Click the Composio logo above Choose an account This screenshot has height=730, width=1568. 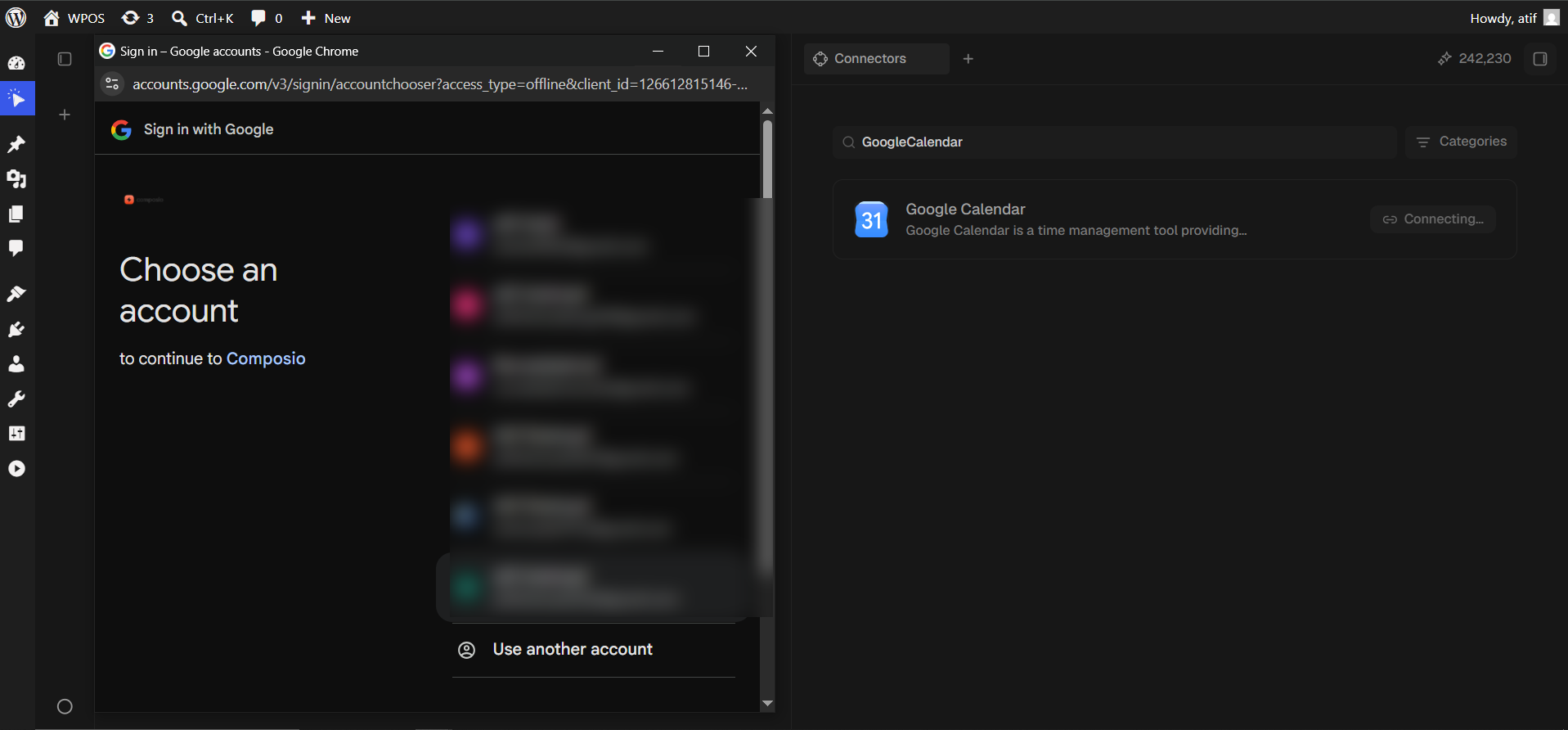point(144,200)
